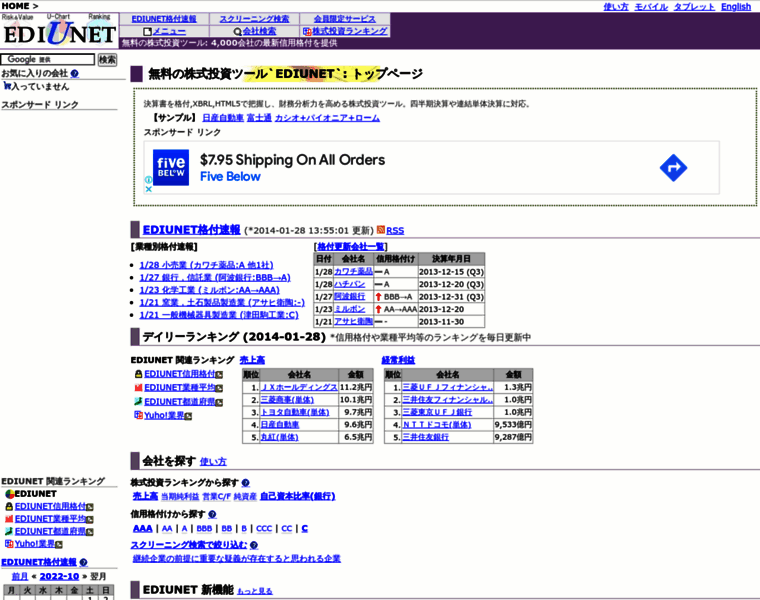Screen dimensions: 760x600
Task: Open ＪＸホールディングス in sales ranking
Action: 299,387
